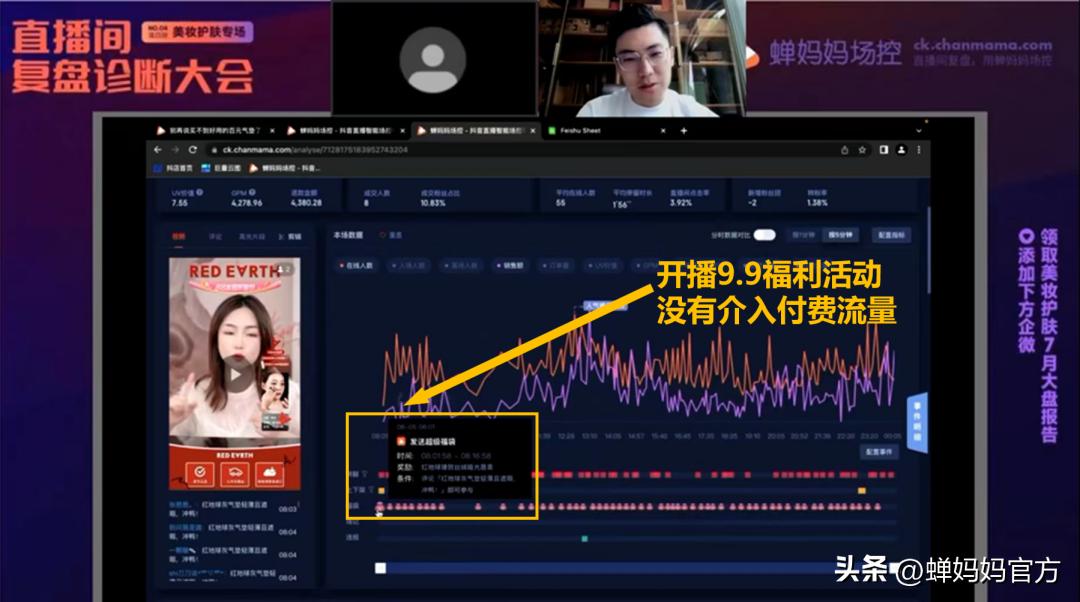Screen dimensions: 1080x602
Task: Click the 发送超级福袋 tooltip title
Action: tap(433, 442)
